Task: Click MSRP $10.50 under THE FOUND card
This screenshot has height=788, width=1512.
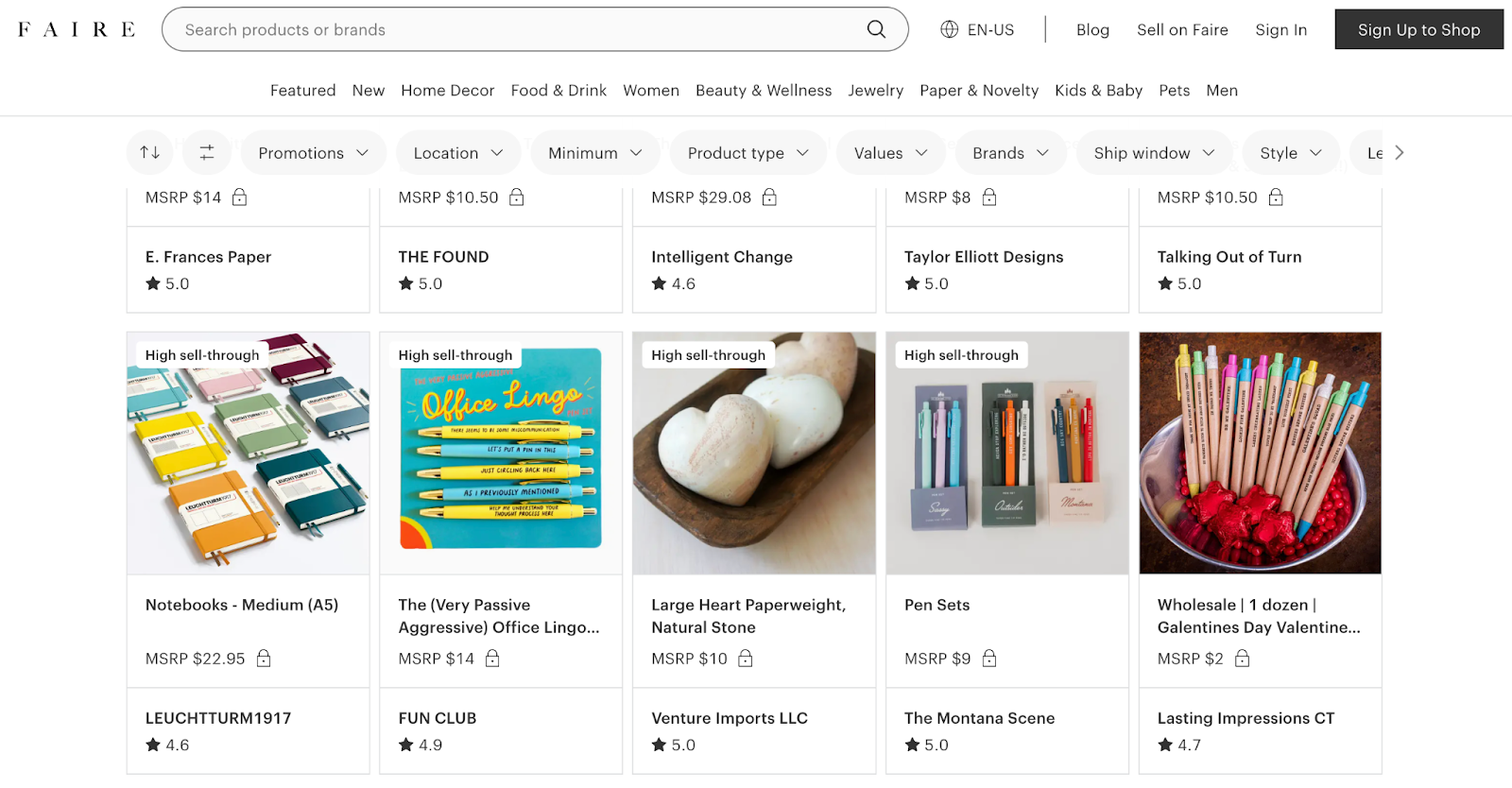Action: tap(448, 197)
